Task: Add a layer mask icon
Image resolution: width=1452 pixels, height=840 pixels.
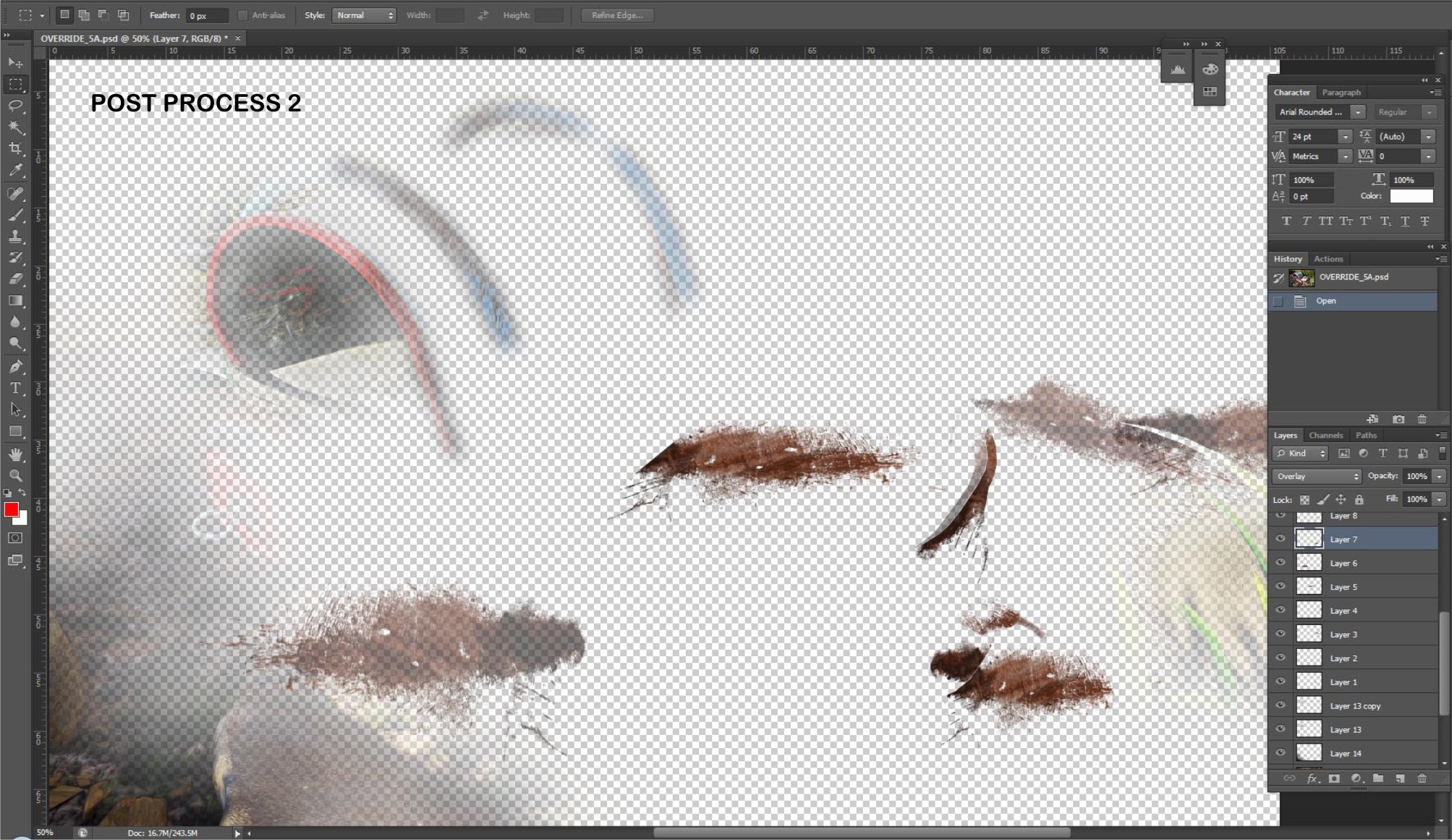Action: point(1334,779)
